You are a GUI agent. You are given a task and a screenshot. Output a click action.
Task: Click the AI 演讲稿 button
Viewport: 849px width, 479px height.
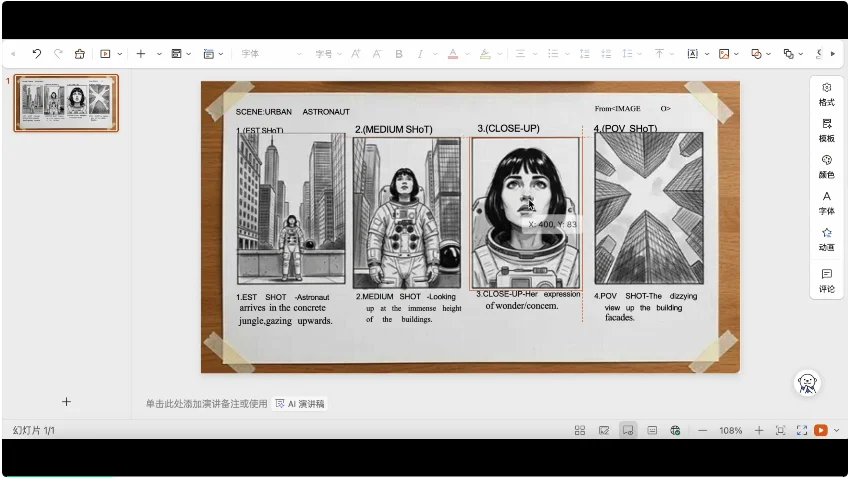point(300,404)
